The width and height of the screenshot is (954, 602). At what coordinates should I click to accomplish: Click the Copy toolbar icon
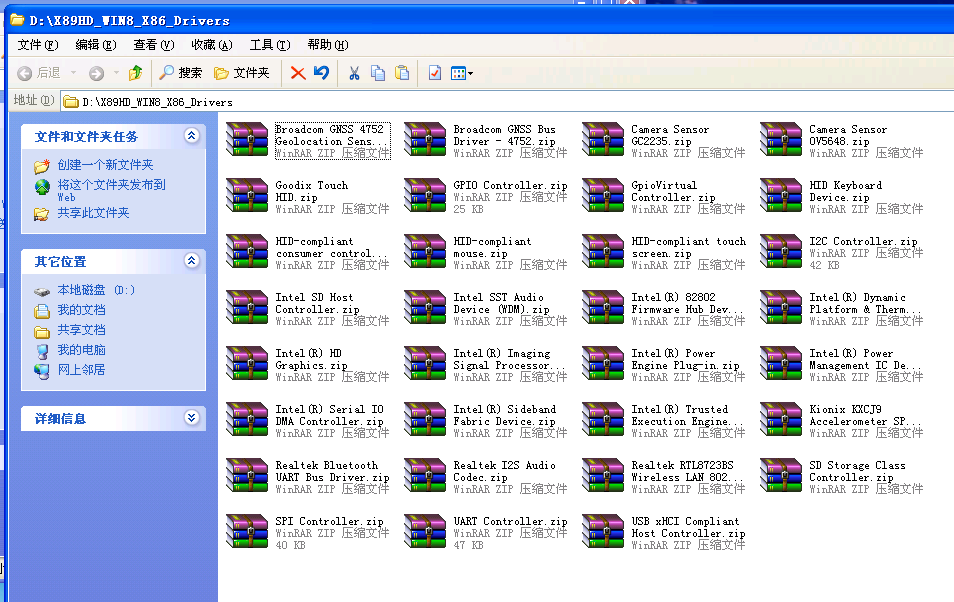coord(378,73)
